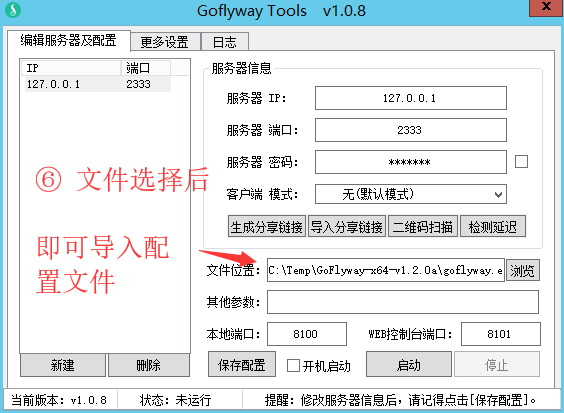Create a new server with 新建
The image size is (564, 413).
tap(63, 365)
